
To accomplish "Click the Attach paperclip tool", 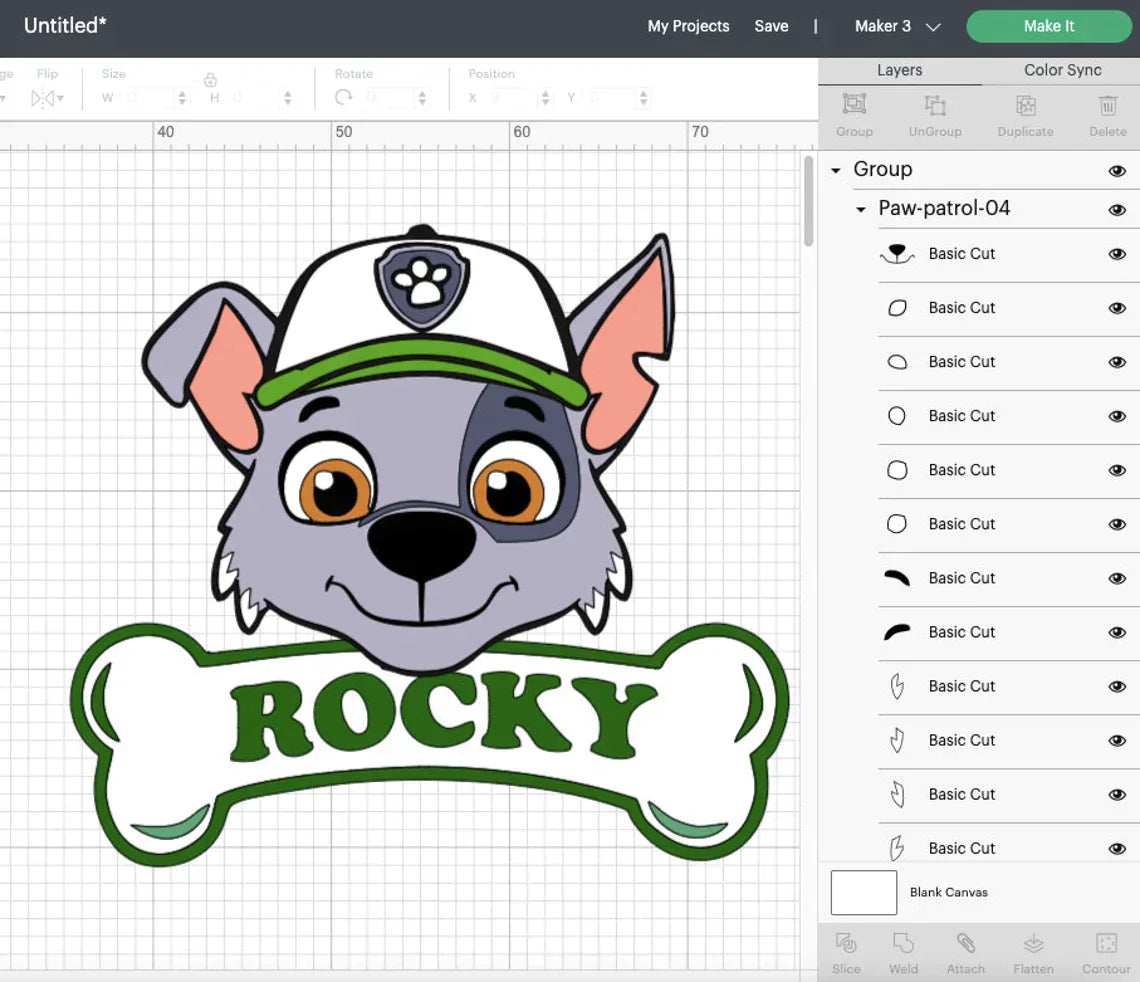I will coord(966,943).
